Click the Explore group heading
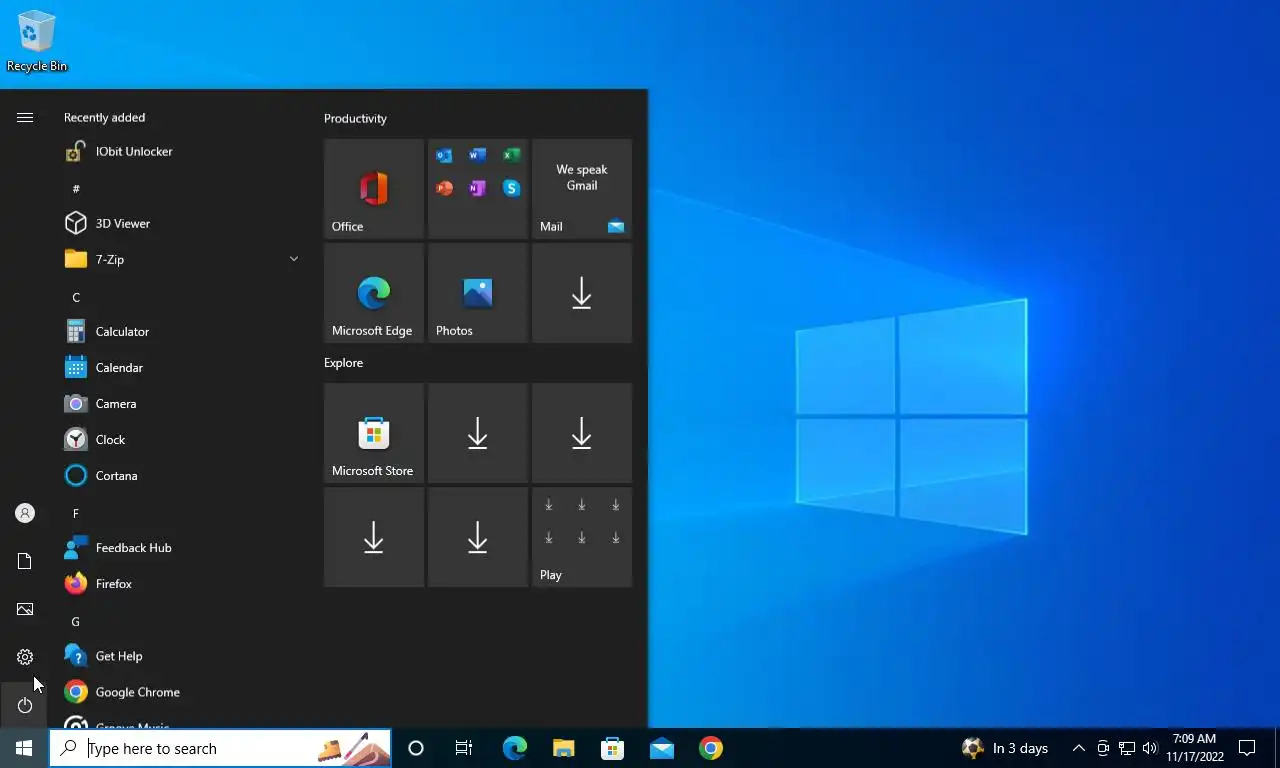The height and width of the screenshot is (768, 1280). click(343, 362)
